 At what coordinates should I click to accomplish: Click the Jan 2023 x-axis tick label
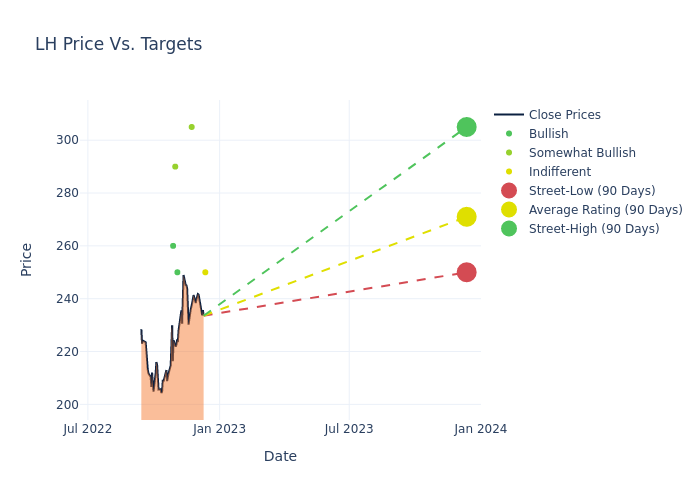219,429
